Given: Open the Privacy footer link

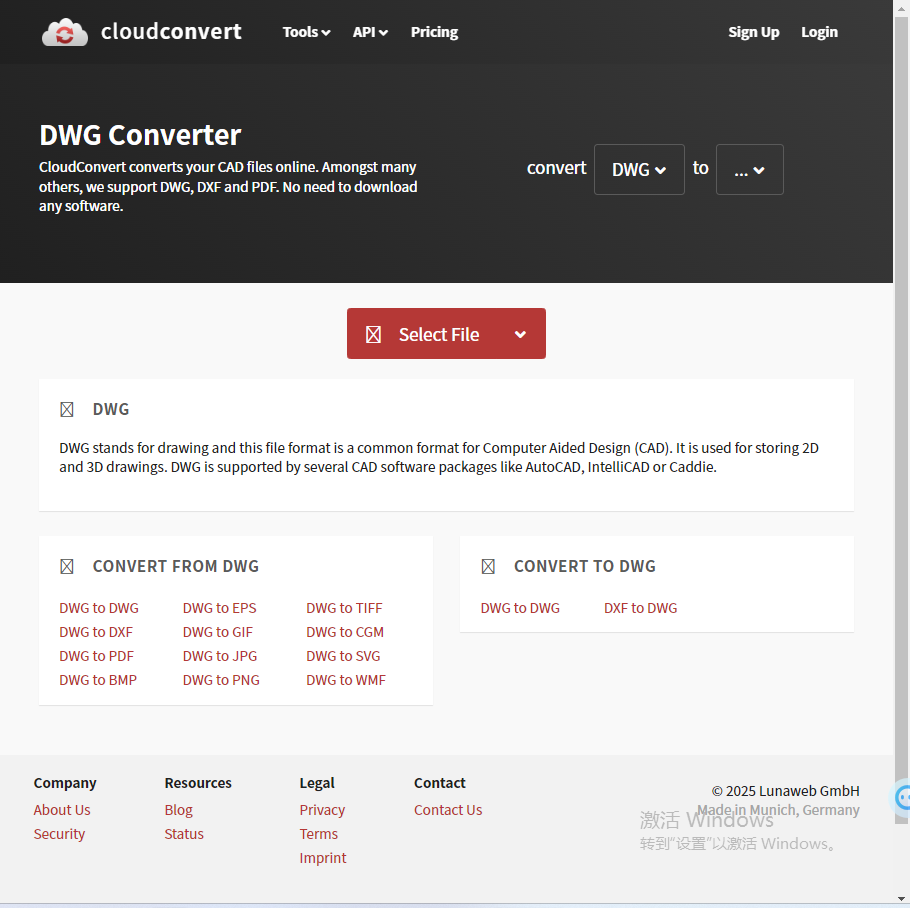Looking at the screenshot, I should point(322,810).
